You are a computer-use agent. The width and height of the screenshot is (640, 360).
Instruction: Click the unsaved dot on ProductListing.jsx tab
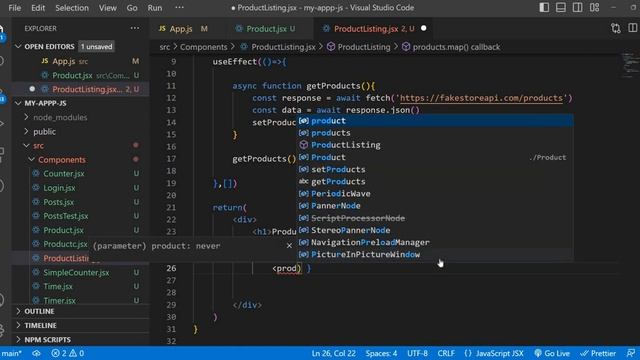tap(424, 28)
